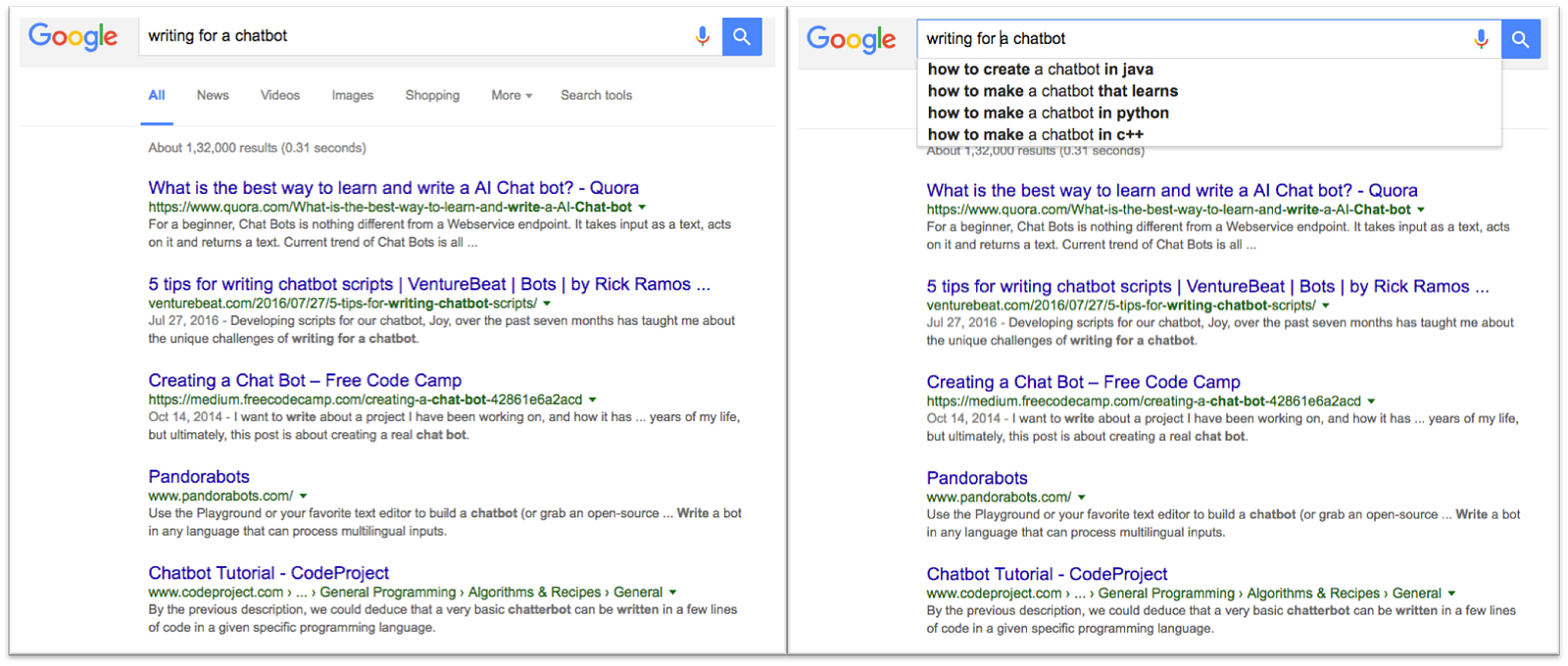Click 'General Programming' breadcrumb in left window
The width and height of the screenshot is (1568, 666).
point(388,593)
